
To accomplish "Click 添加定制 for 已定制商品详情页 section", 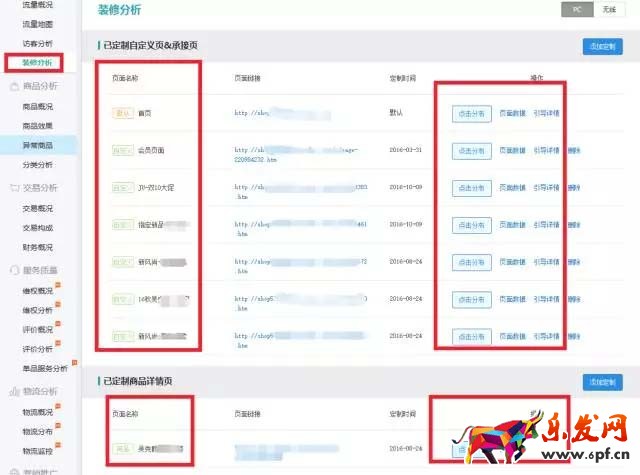I will [602, 382].
